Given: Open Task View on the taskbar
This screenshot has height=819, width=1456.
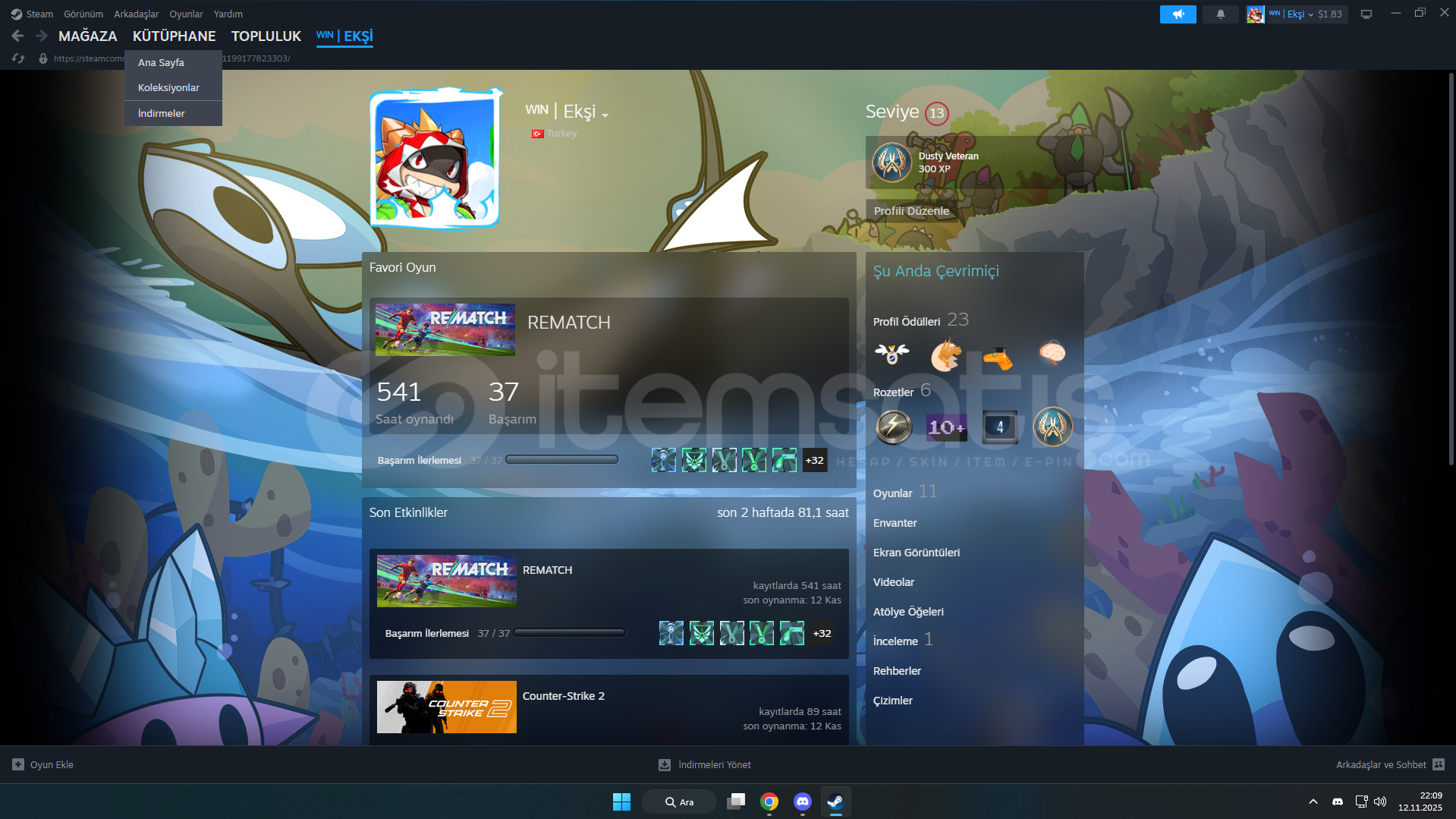Looking at the screenshot, I should coord(735,802).
